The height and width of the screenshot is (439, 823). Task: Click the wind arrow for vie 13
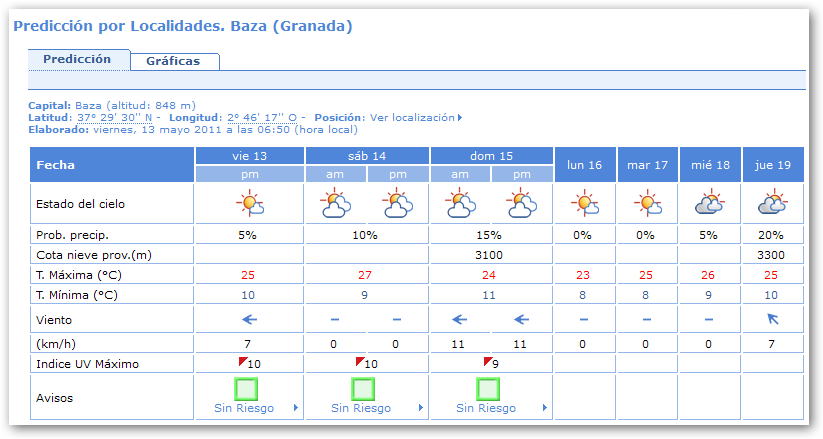(x=249, y=320)
